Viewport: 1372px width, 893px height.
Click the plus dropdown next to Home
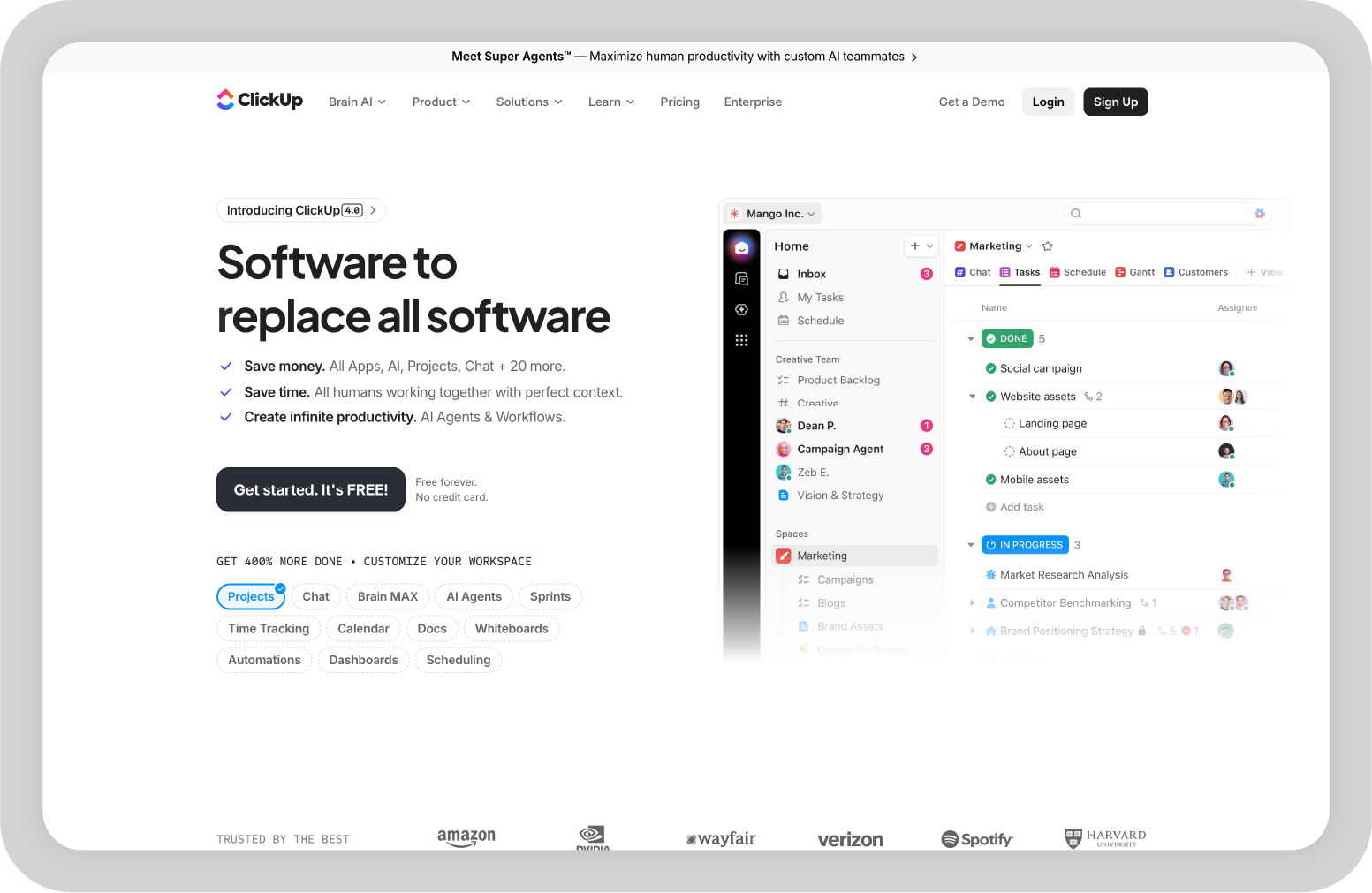921,246
